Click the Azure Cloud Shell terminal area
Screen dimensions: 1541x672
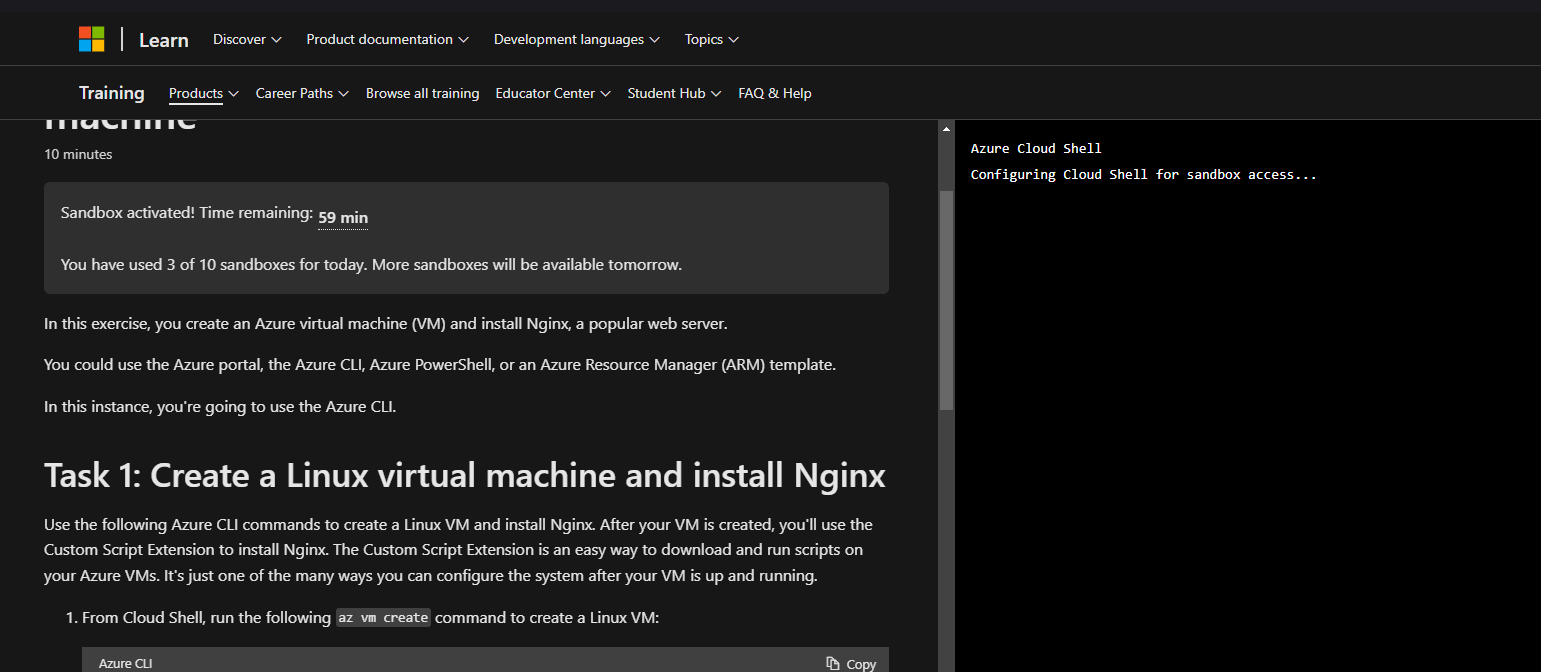click(x=1248, y=396)
